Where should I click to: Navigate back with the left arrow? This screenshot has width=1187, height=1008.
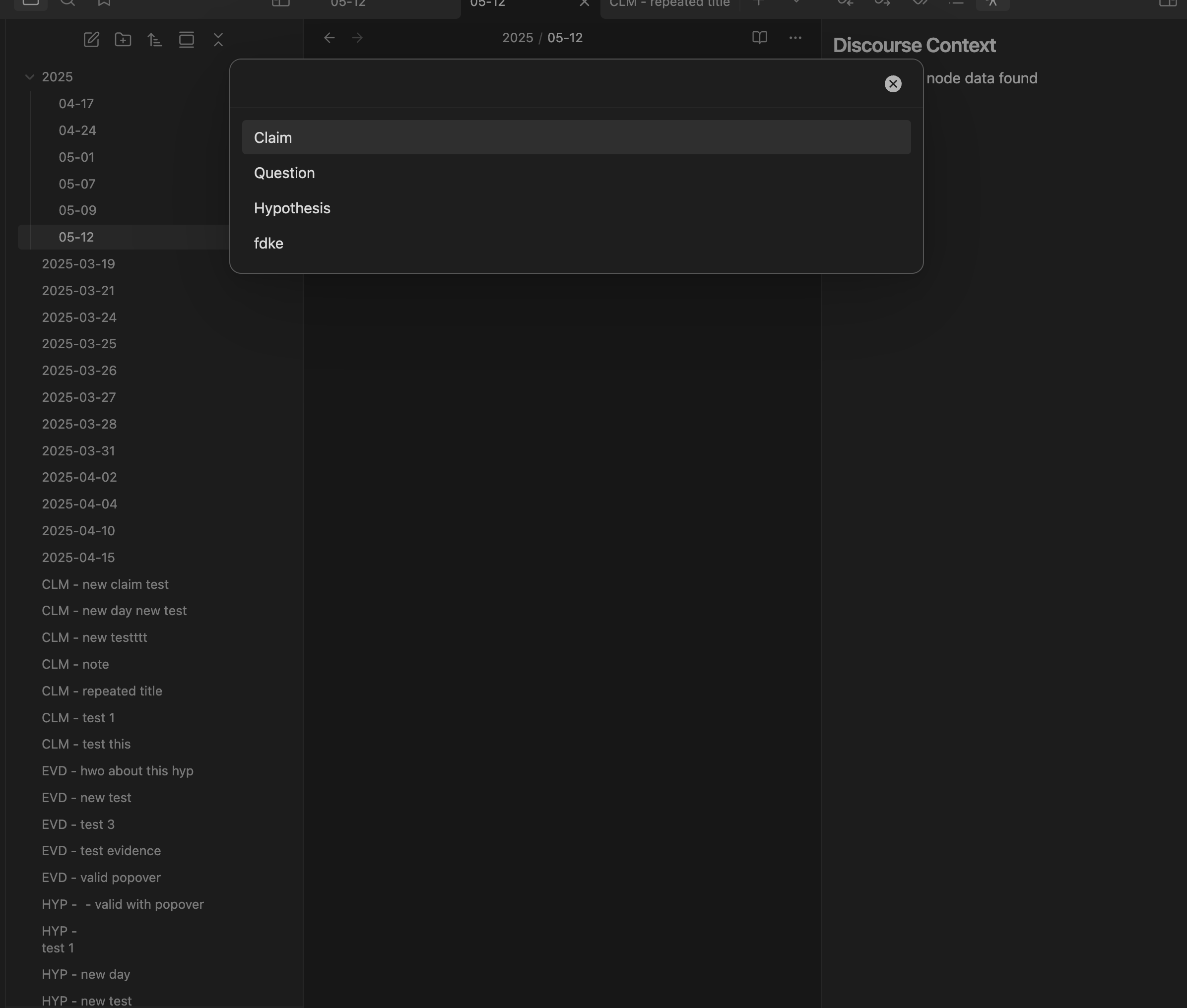point(329,38)
